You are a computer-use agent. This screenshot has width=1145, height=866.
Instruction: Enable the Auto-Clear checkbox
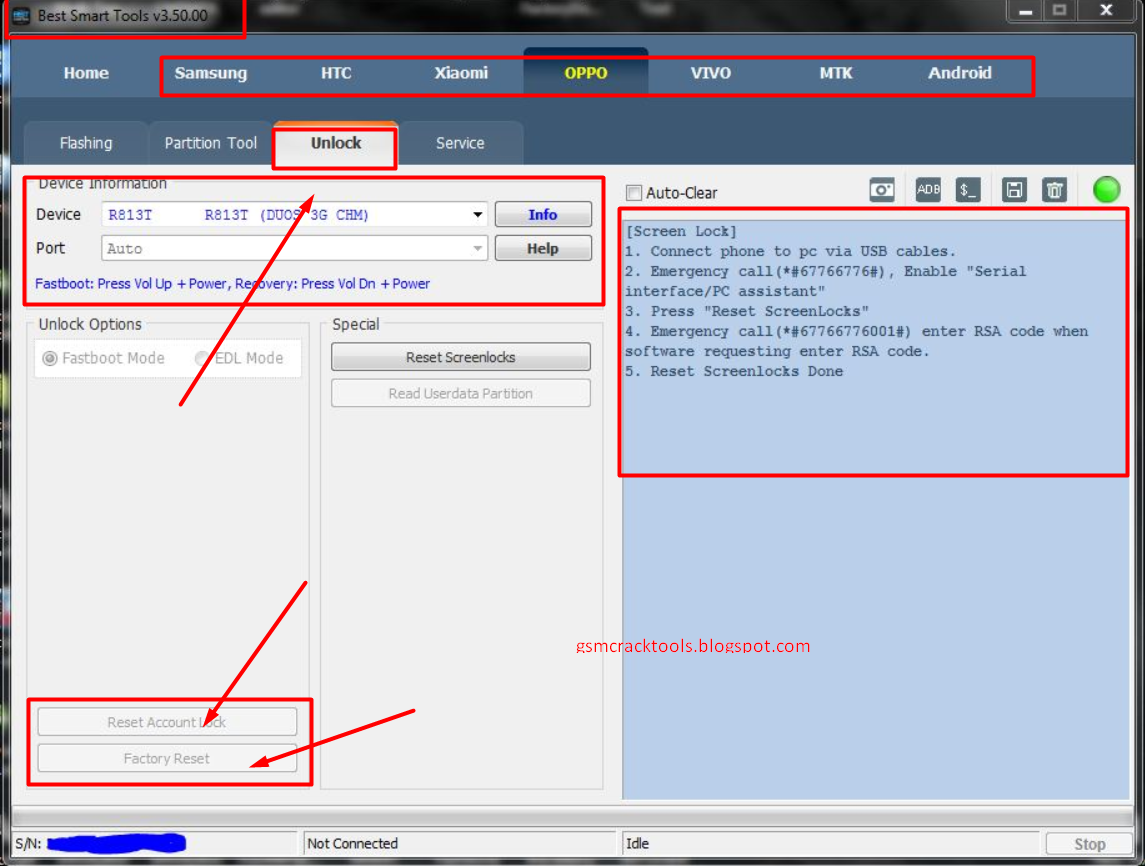click(x=634, y=193)
